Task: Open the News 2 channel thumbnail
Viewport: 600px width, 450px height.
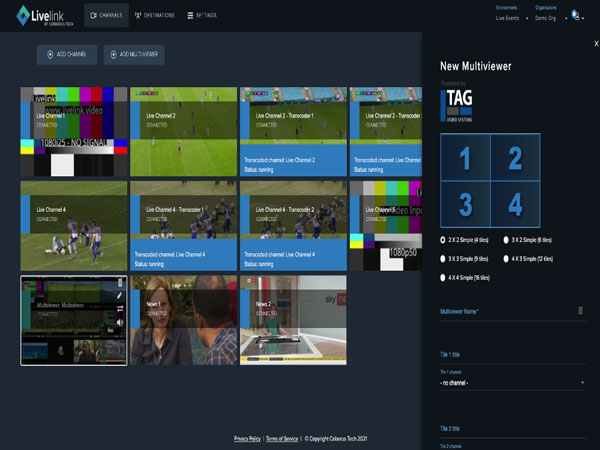Action: click(x=293, y=320)
